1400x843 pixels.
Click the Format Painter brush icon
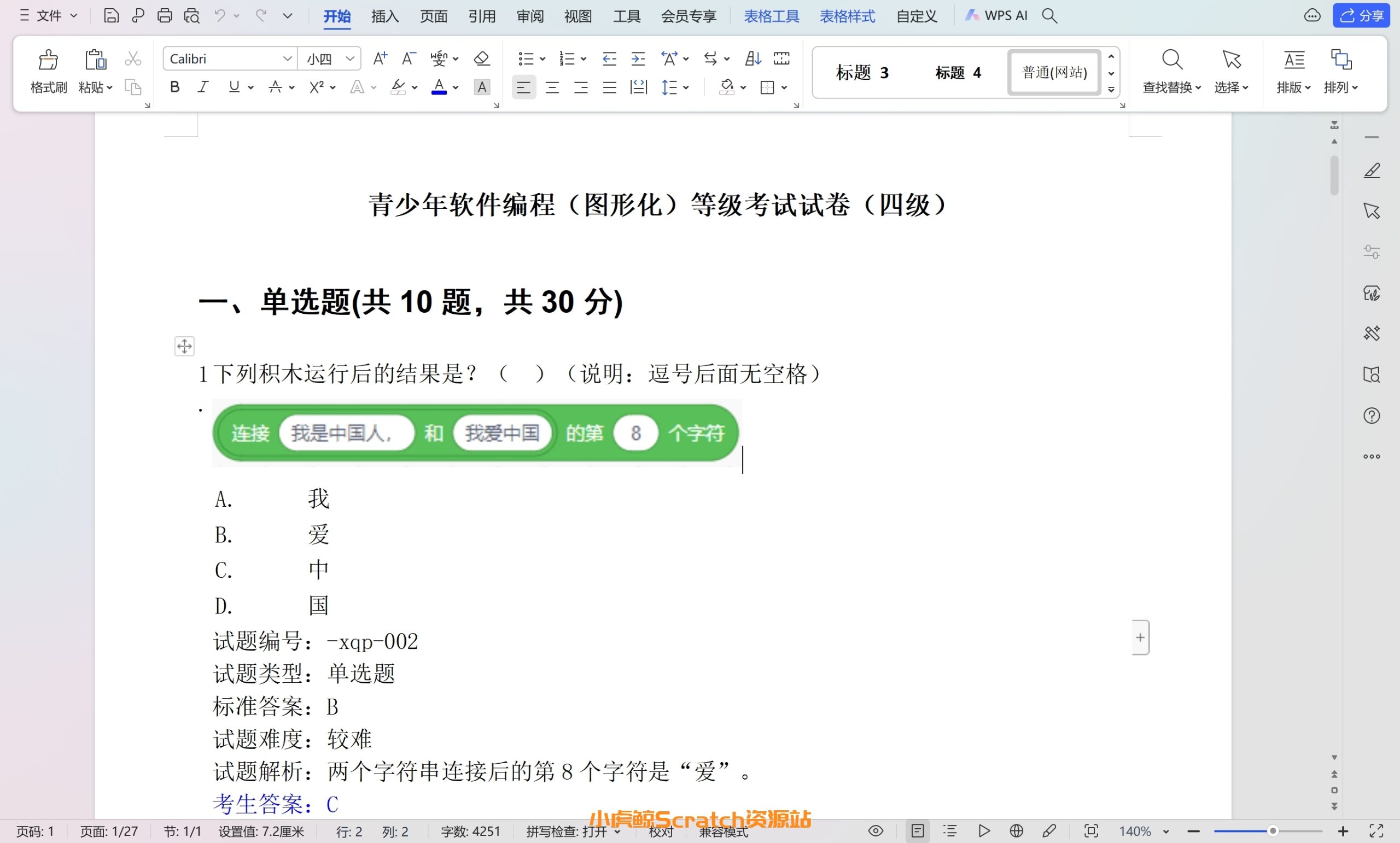48,60
